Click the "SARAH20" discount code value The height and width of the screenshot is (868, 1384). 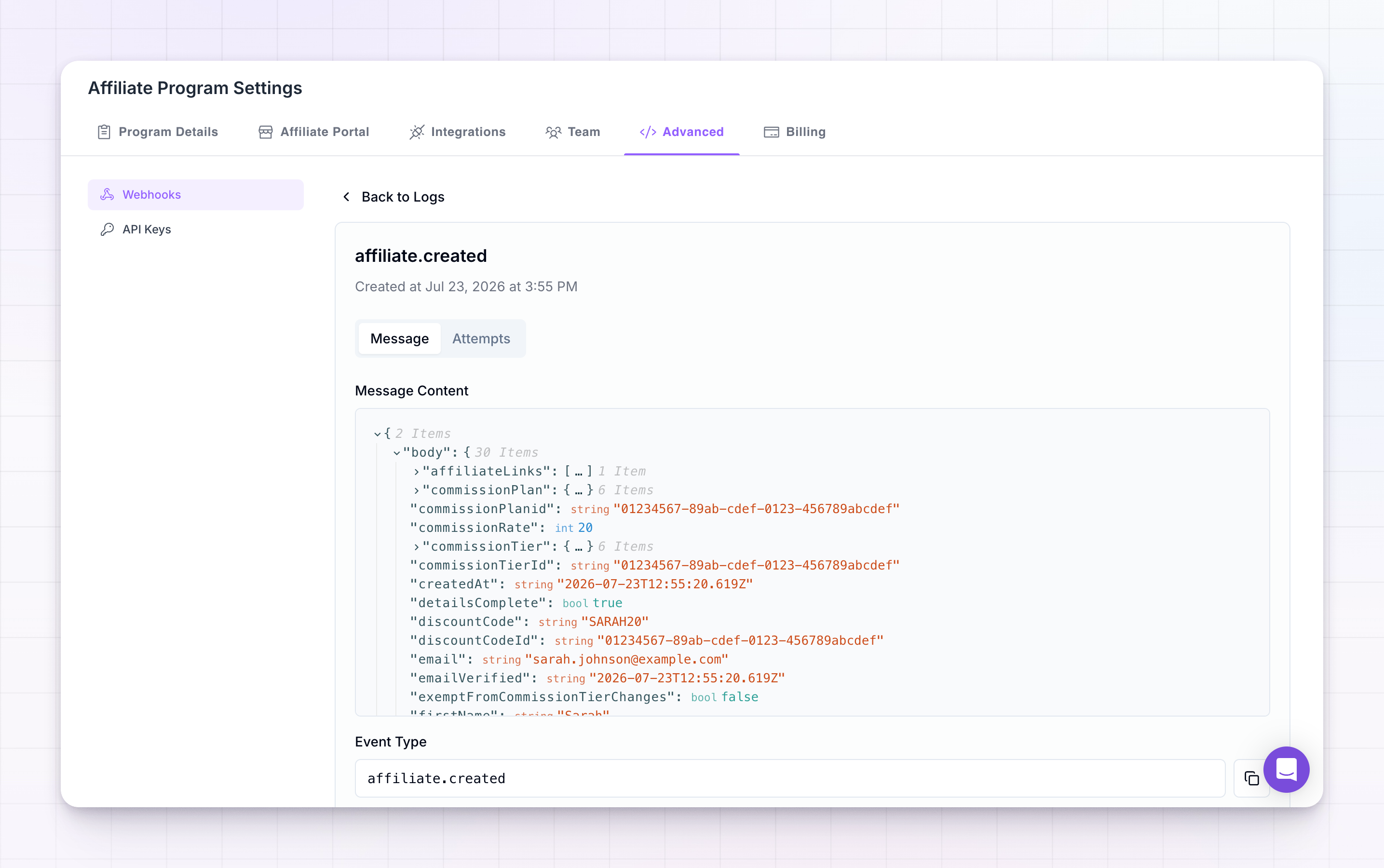[615, 622]
